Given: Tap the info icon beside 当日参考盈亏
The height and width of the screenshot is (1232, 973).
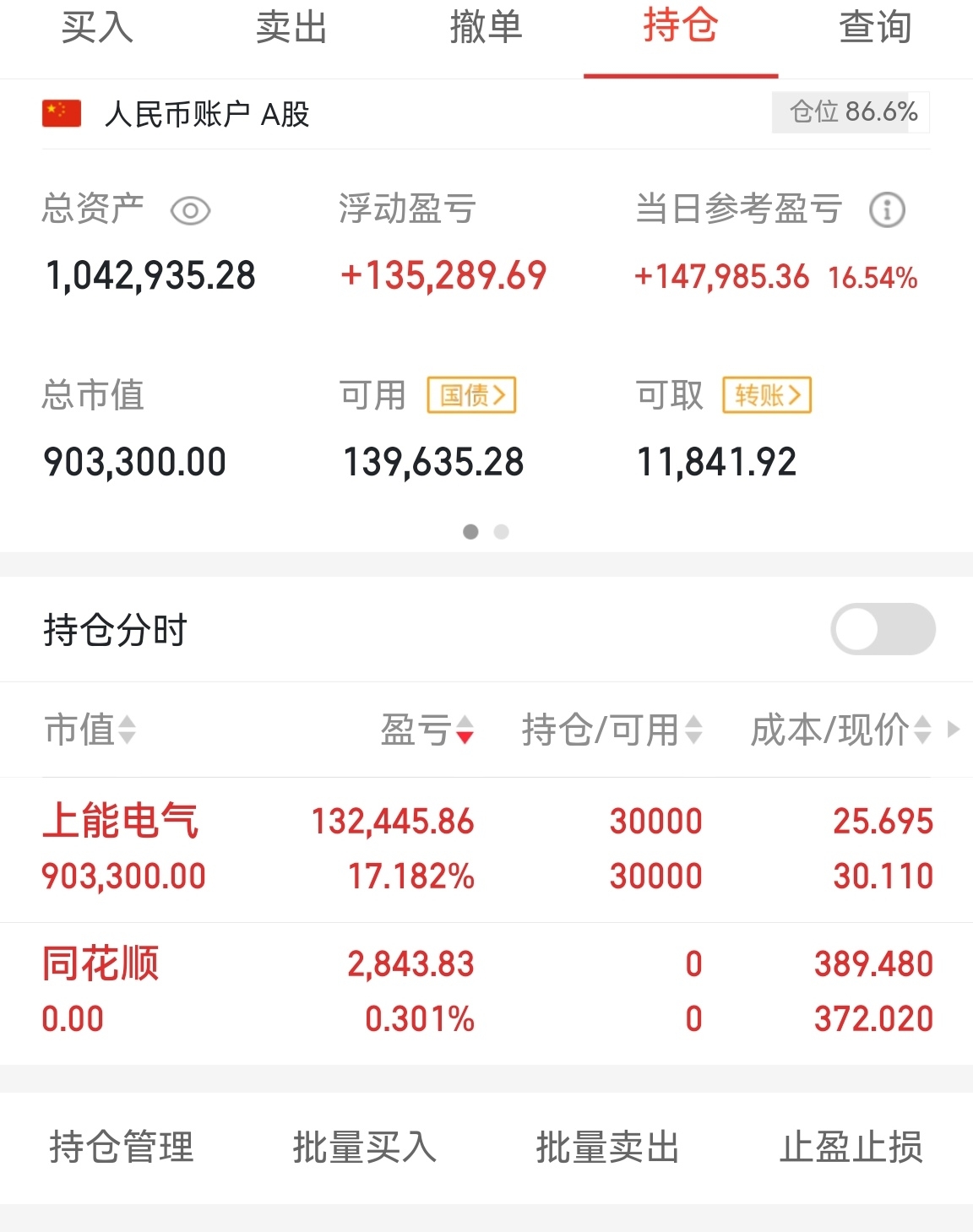Looking at the screenshot, I should click(x=887, y=209).
